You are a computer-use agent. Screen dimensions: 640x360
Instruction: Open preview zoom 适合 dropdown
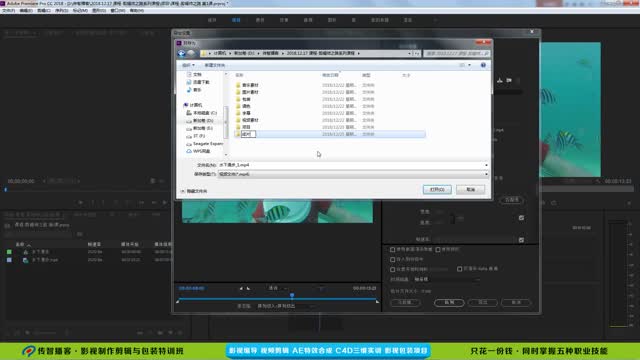(x=278, y=289)
